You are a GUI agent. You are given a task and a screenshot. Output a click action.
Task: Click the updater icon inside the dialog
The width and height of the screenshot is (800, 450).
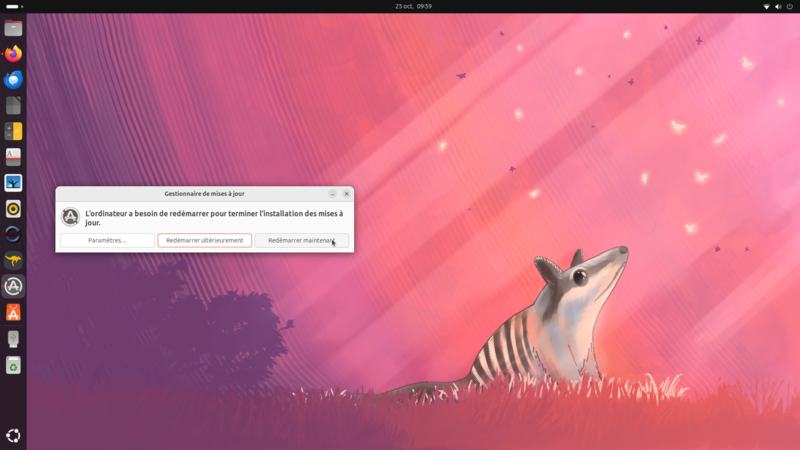[x=70, y=217]
